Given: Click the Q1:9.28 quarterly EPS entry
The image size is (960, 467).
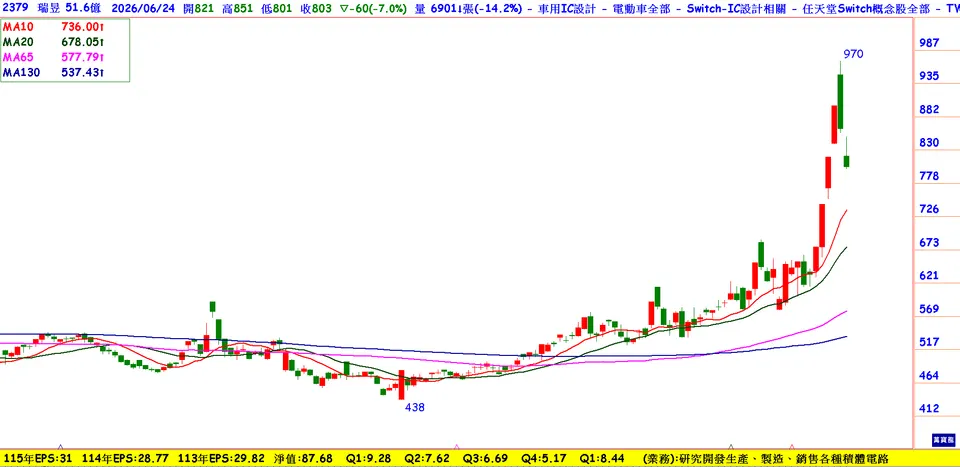Looking at the screenshot, I should [x=370, y=458].
